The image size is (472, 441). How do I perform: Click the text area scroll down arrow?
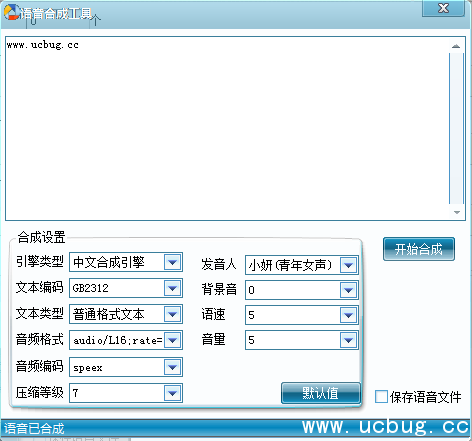pyautogui.click(x=456, y=212)
